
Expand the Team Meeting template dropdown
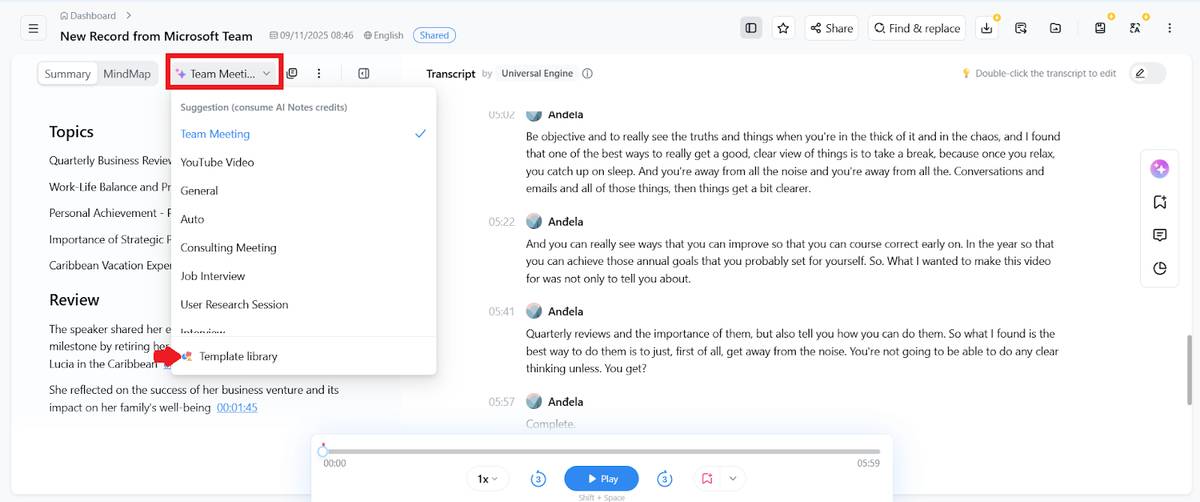pos(224,74)
